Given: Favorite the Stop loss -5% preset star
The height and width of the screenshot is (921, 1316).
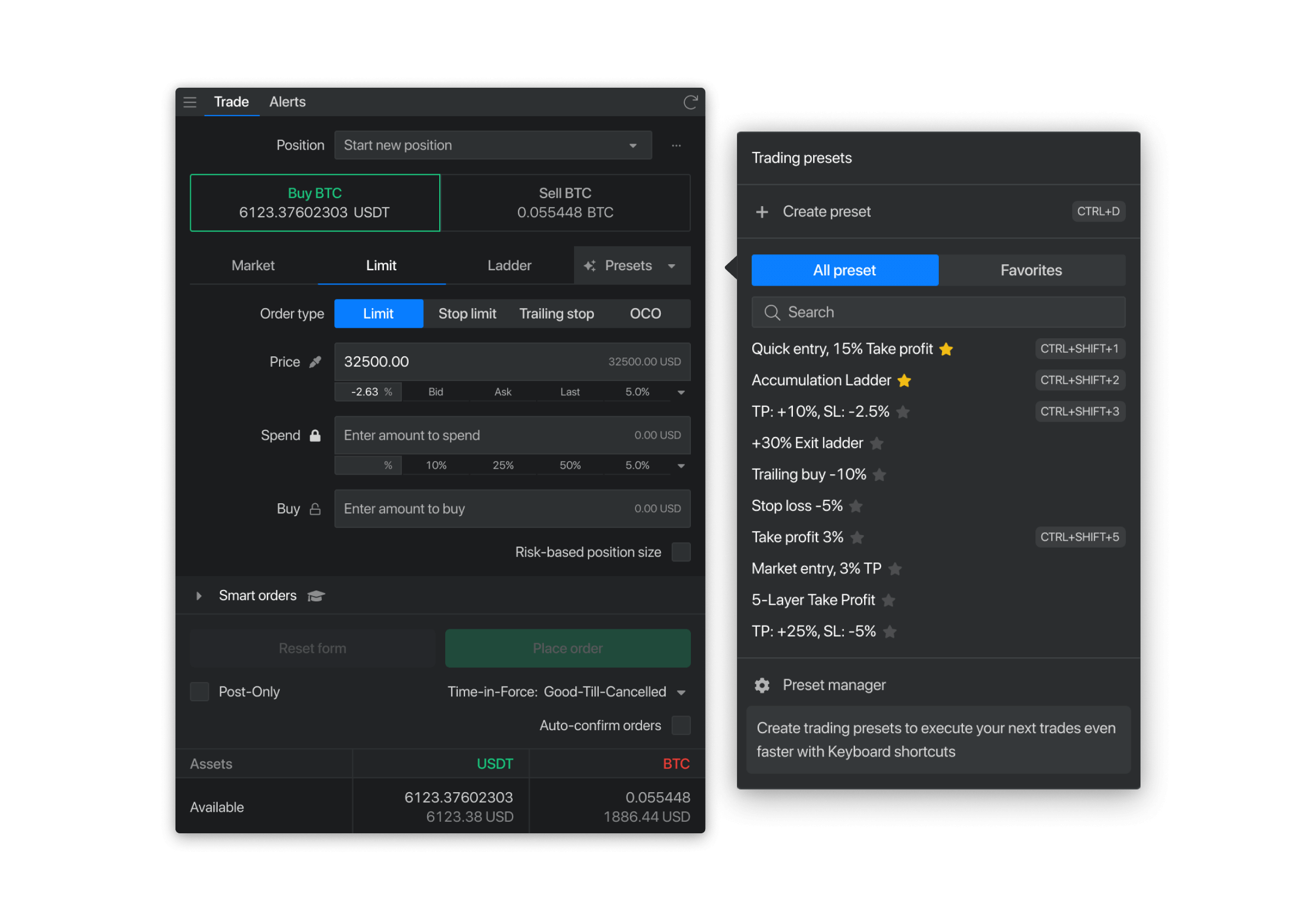Looking at the screenshot, I should point(856,506).
